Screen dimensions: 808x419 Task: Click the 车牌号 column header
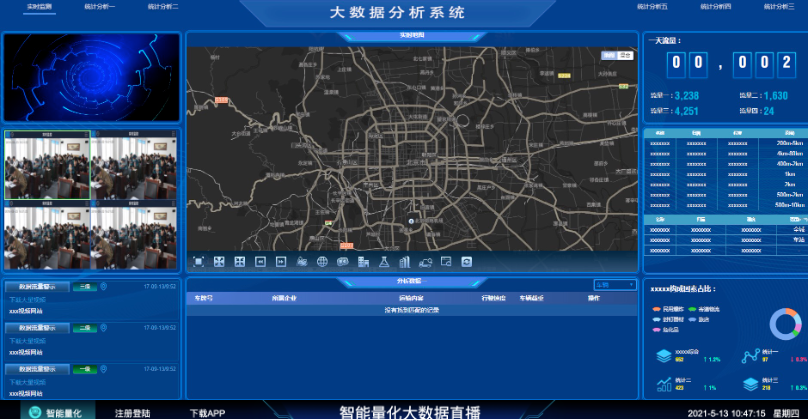tap(204, 298)
